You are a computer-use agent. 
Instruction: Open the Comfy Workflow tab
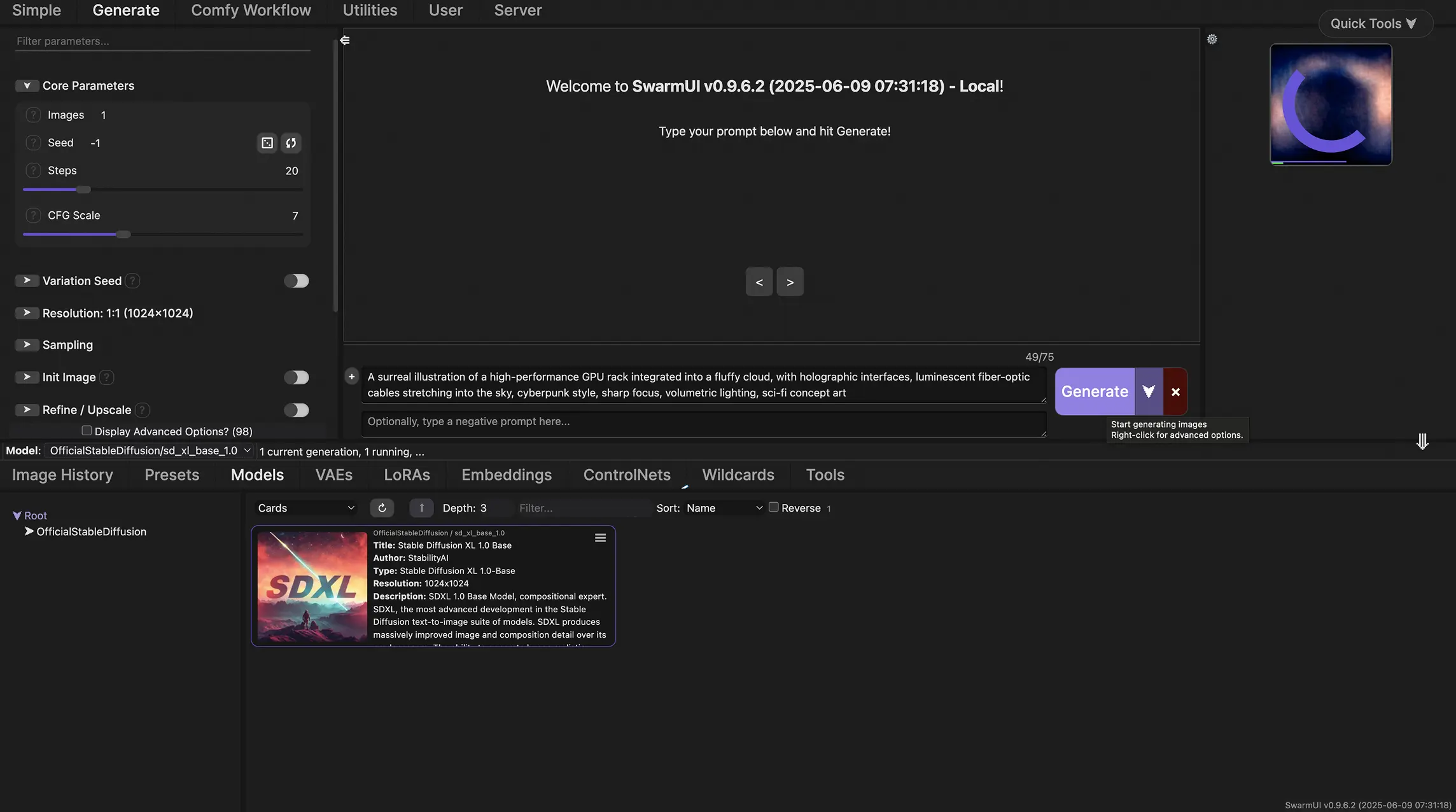coord(251,10)
